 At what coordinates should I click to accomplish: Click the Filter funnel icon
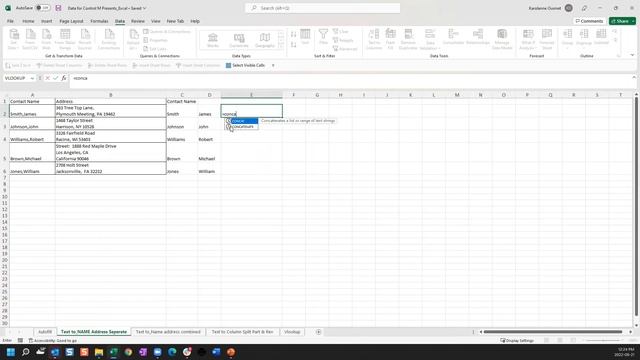click(x=323, y=37)
